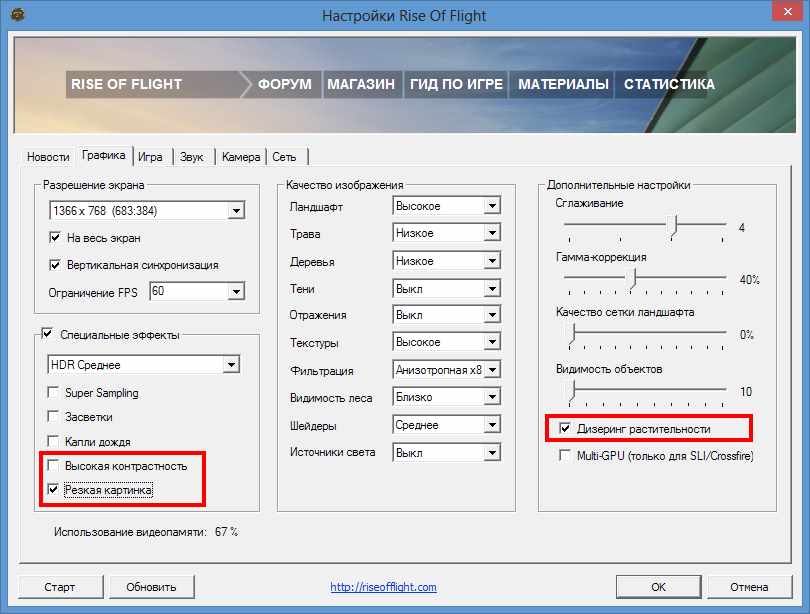
Task: Open the МАТЕРИАЛЫ banner link
Action: pyautogui.click(x=563, y=84)
